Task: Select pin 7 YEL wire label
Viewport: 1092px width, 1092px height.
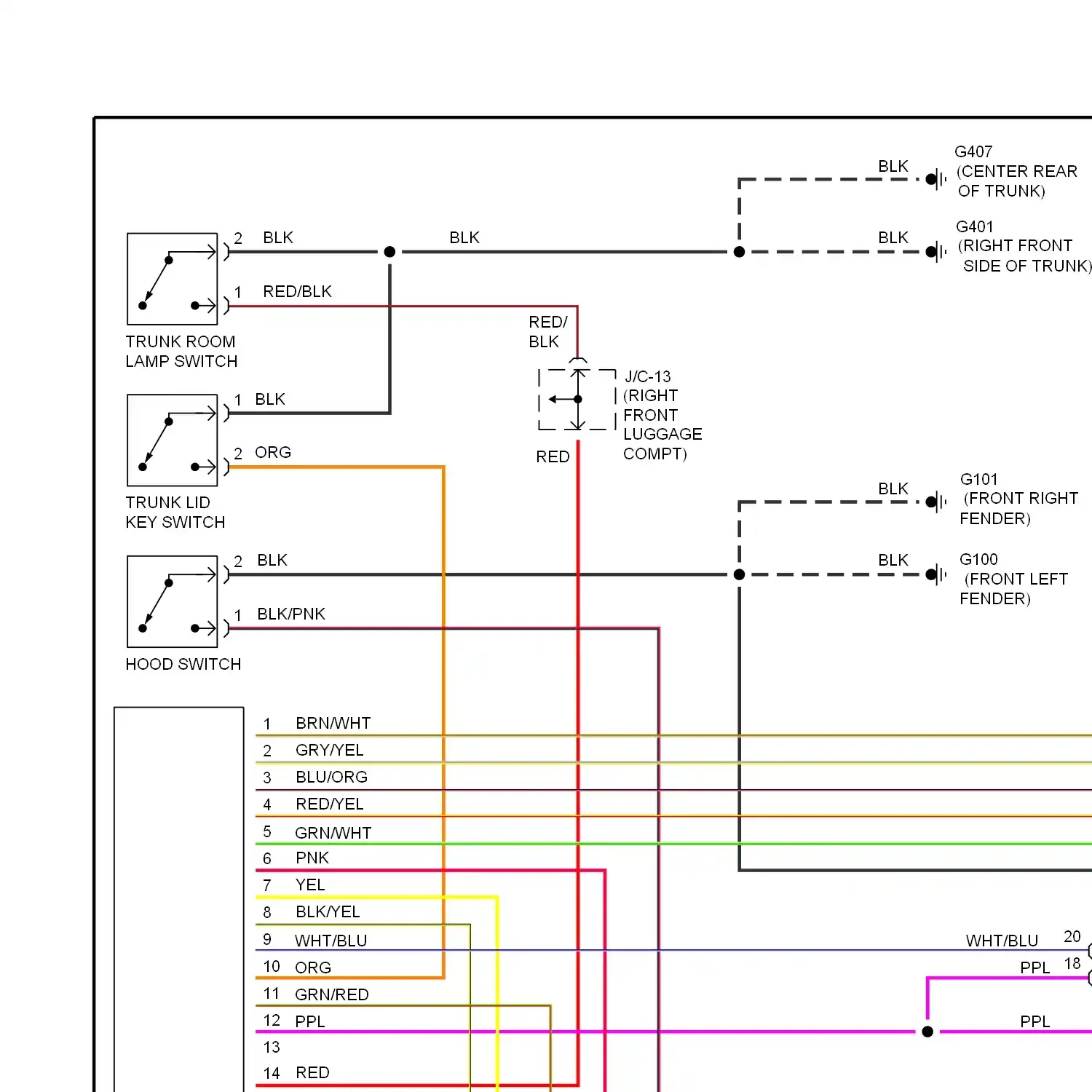Action: pyautogui.click(x=310, y=885)
